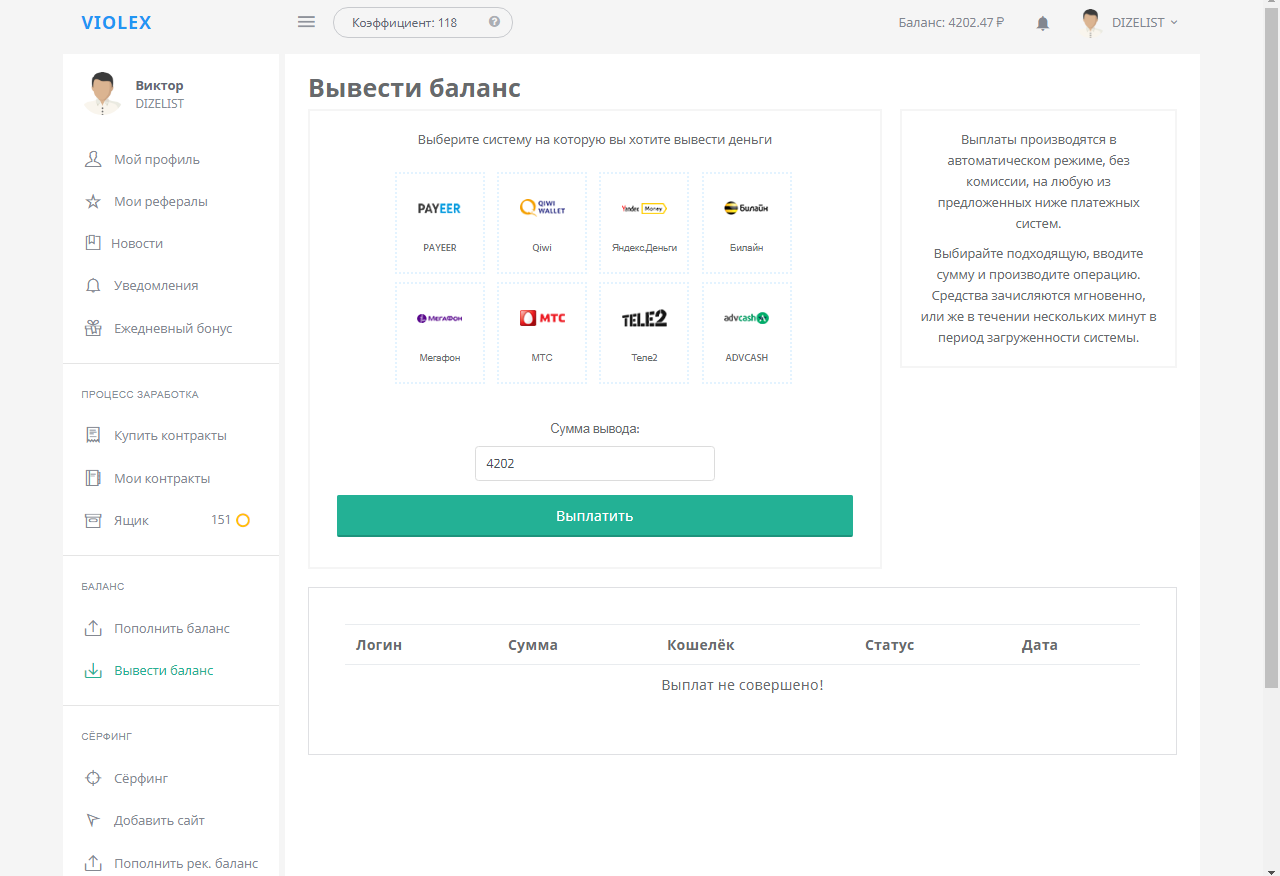Open Пополнить рек. баланс link
Image resolution: width=1280 pixels, height=876 pixels.
coord(186,863)
